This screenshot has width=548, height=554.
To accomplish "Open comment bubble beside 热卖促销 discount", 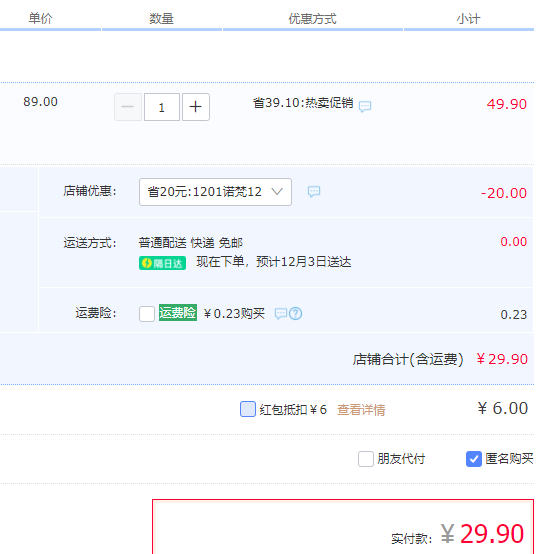I will pos(365,106).
